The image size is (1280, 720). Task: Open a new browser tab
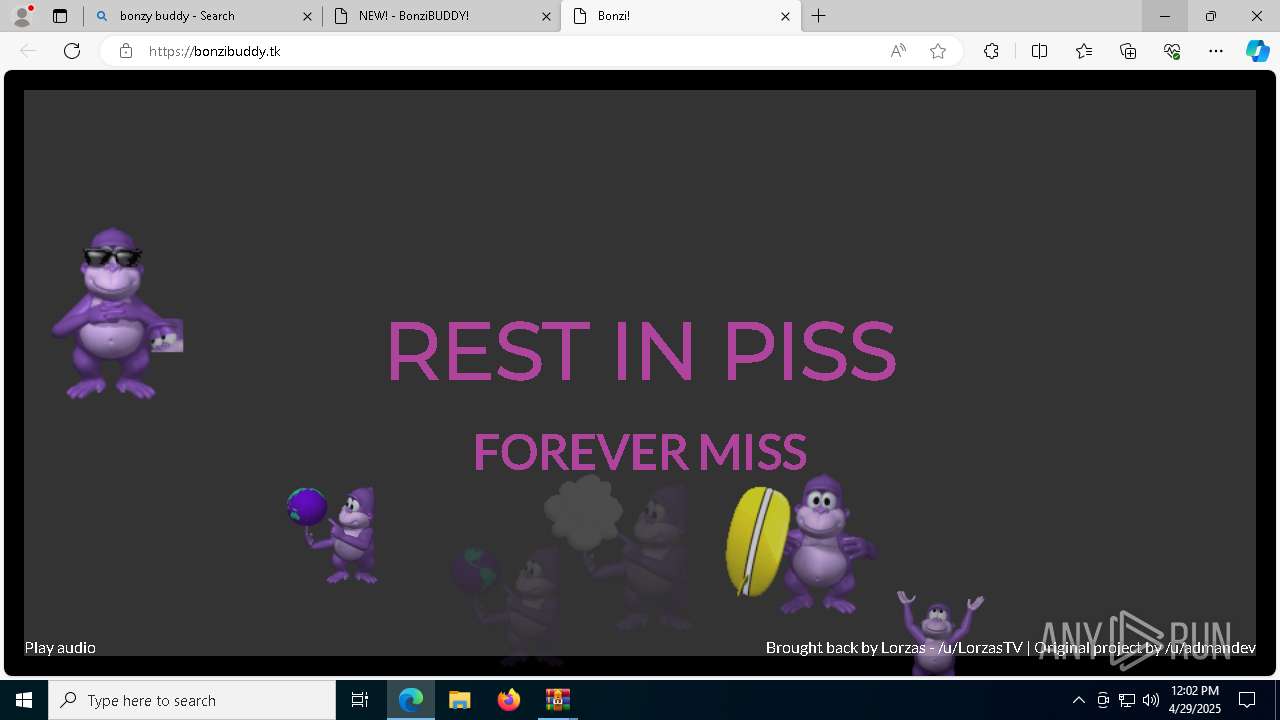coord(819,16)
